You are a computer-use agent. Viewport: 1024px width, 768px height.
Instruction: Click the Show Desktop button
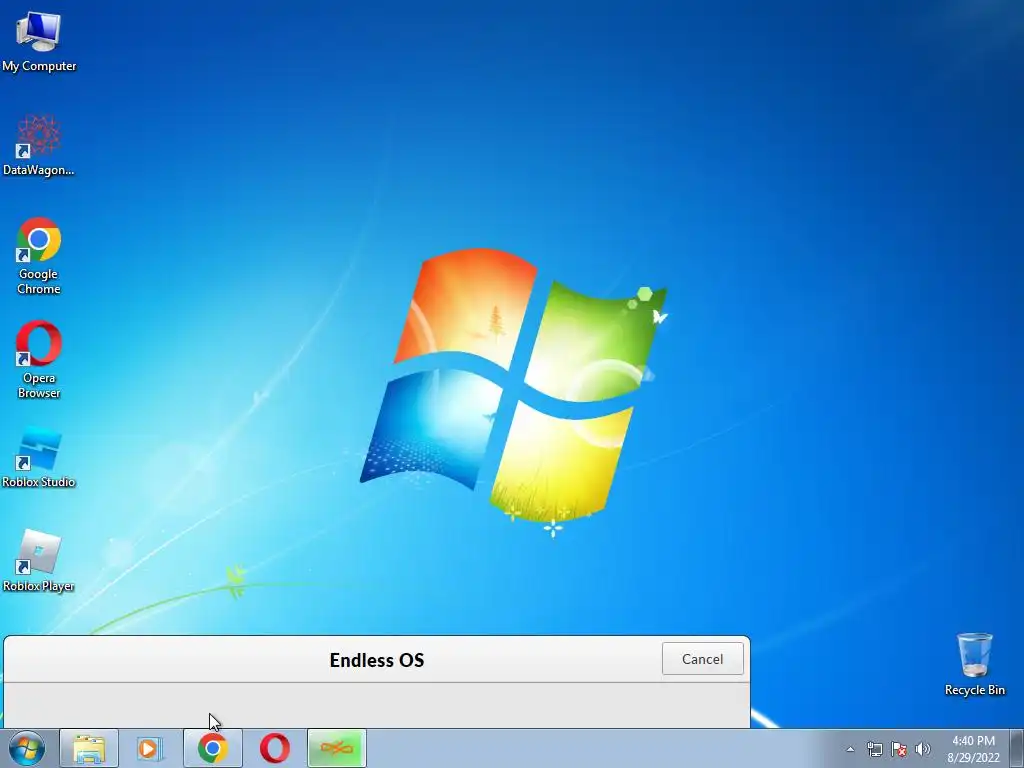tap(1017, 749)
